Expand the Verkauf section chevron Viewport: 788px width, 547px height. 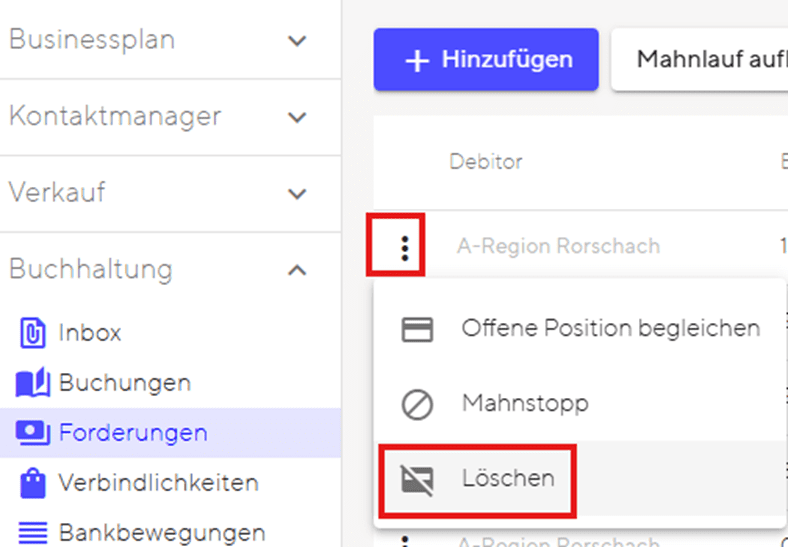297,193
